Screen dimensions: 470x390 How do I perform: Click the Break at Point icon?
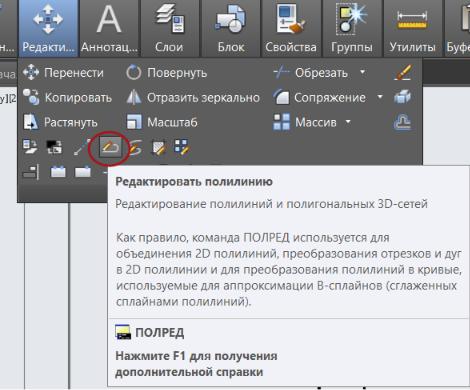tap(83, 172)
